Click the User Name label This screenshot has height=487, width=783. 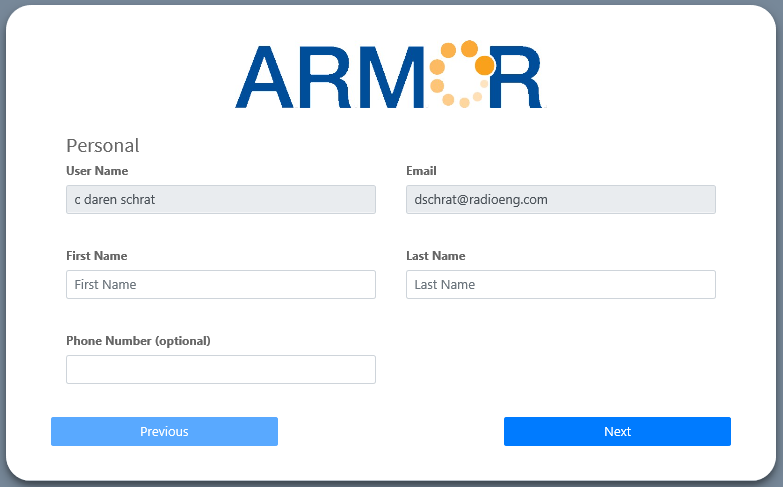(97, 171)
